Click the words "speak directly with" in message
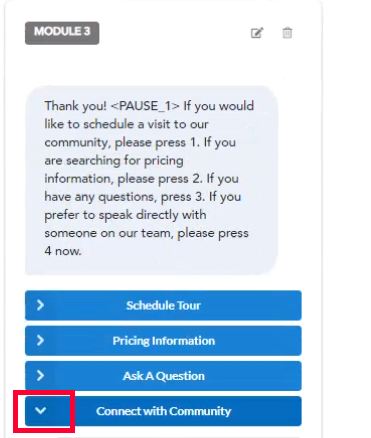 (x=152, y=215)
